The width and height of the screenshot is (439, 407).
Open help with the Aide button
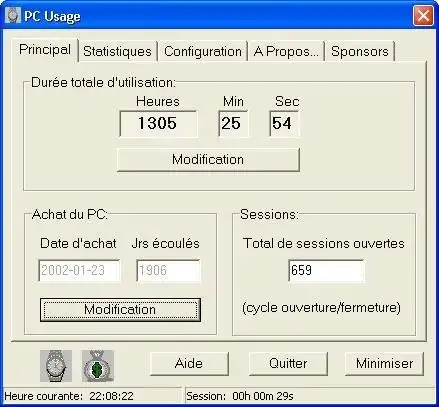[x=189, y=363]
